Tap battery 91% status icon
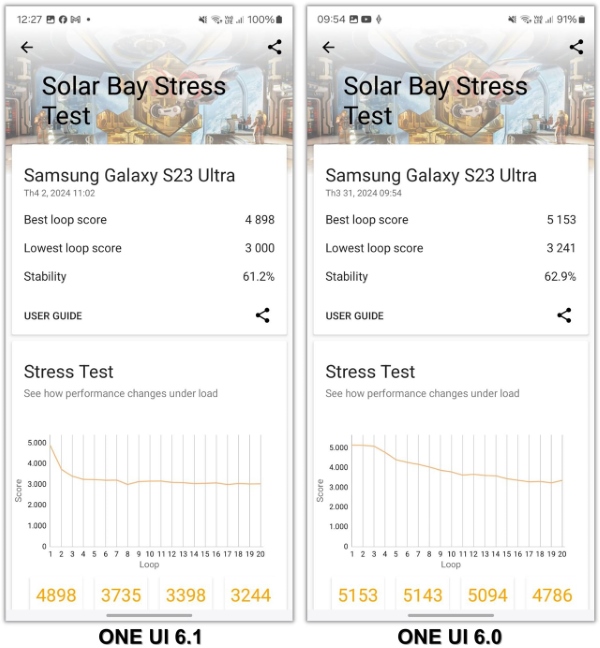This screenshot has height=648, width=600. point(565,19)
